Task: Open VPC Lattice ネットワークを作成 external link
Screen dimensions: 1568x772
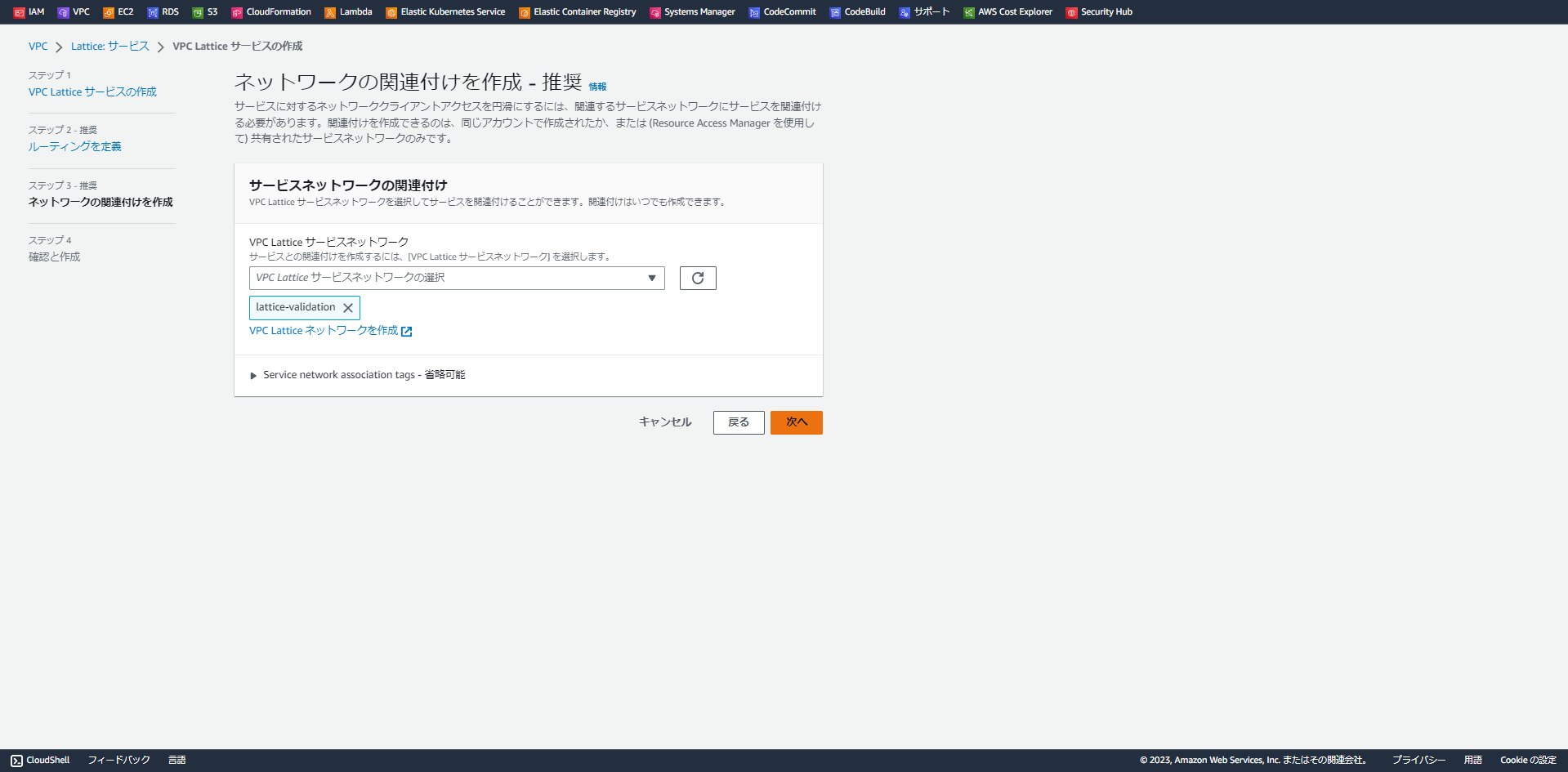Action: (331, 331)
